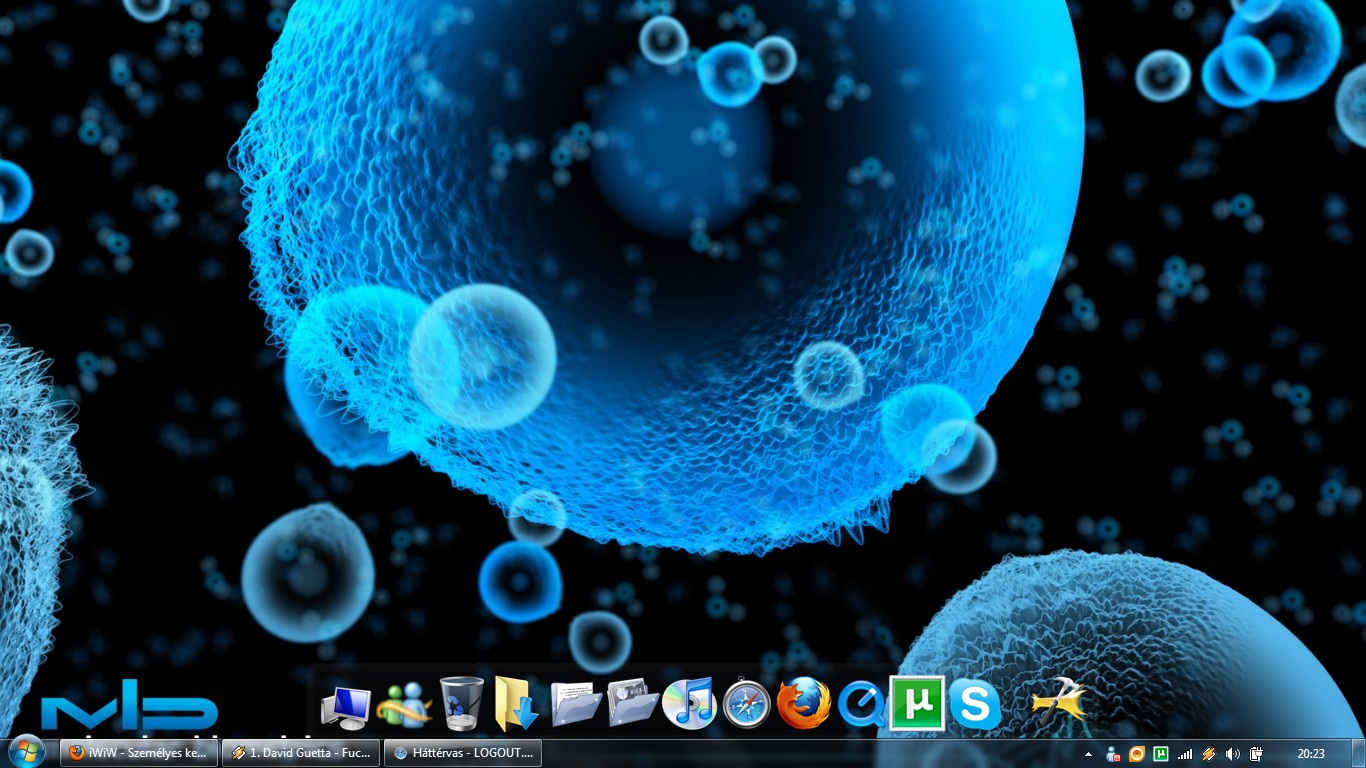The width and height of the screenshot is (1366, 768).
Task: Launch Firefox from the dock
Action: pyautogui.click(x=804, y=703)
